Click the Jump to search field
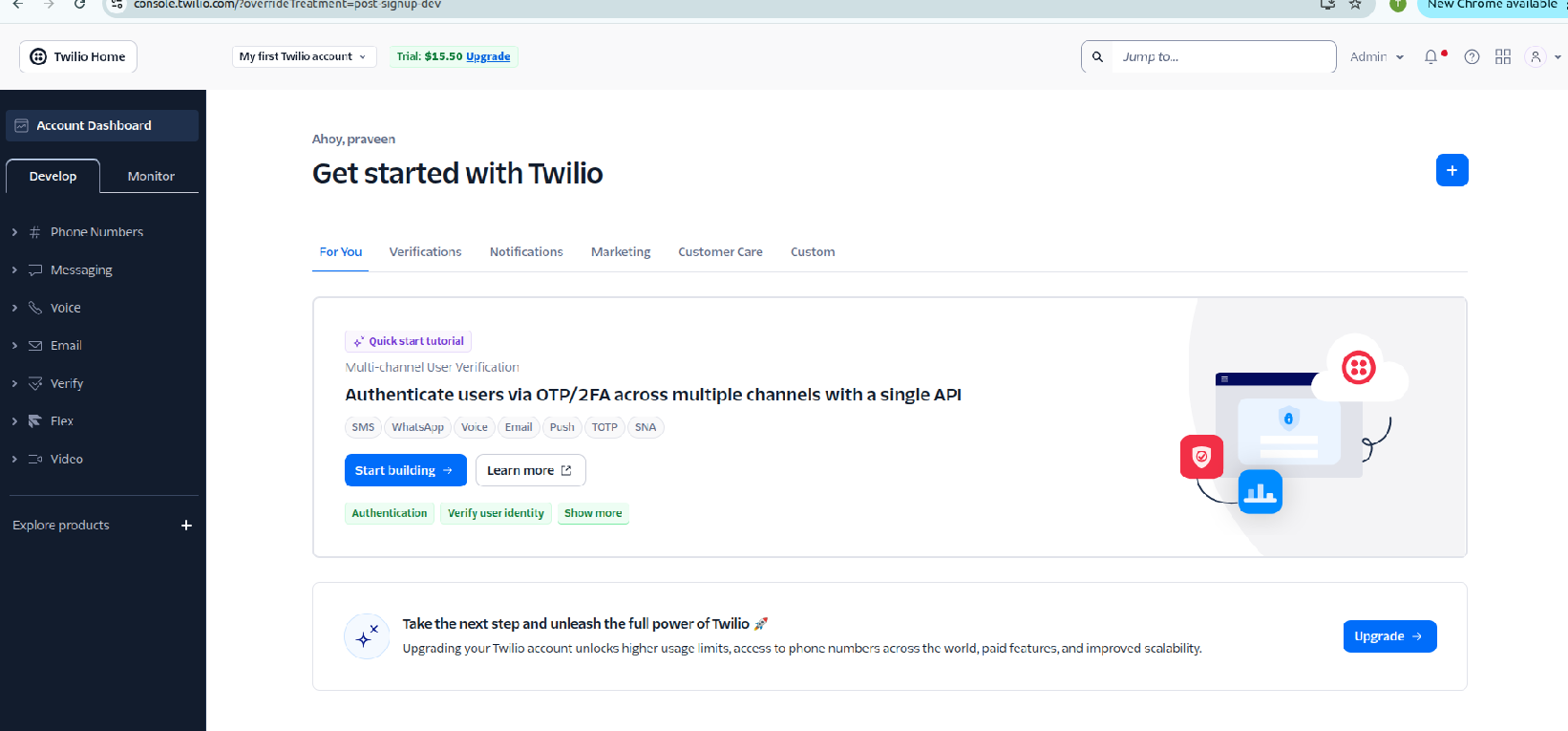The image size is (1568, 731). [1222, 57]
